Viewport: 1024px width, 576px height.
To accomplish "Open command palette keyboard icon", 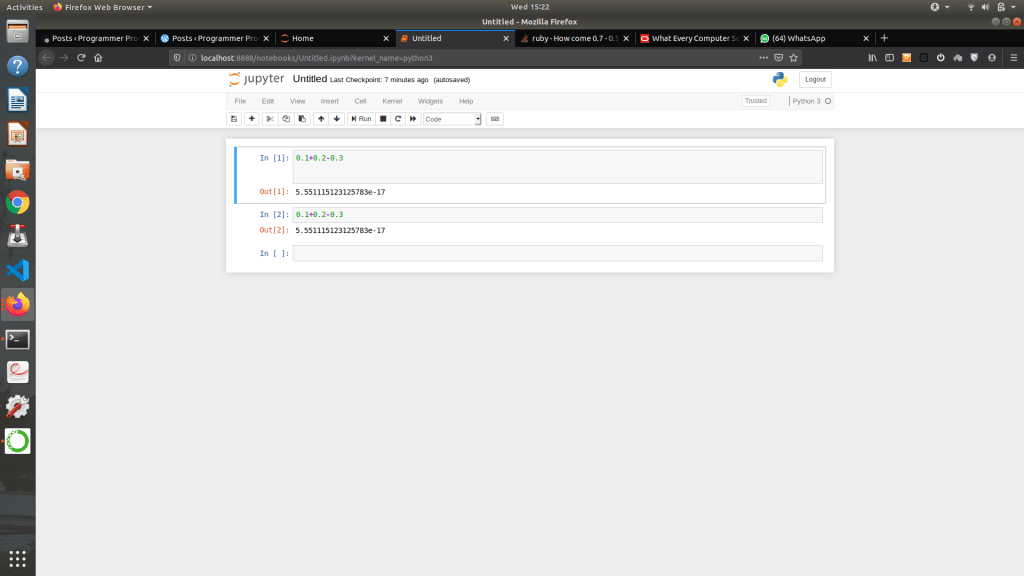I will click(495, 119).
